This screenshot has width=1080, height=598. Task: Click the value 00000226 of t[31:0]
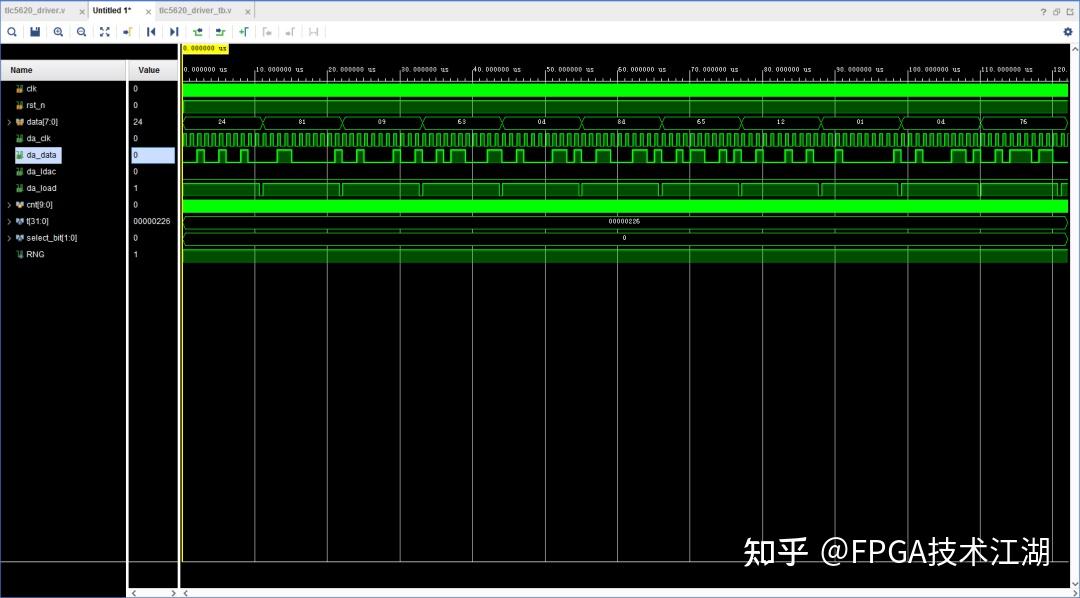(x=152, y=221)
